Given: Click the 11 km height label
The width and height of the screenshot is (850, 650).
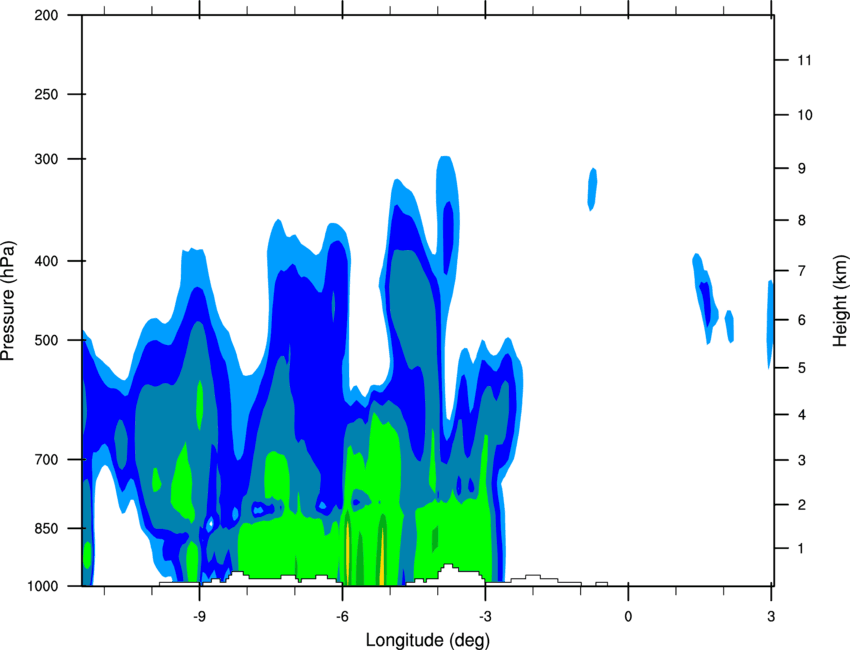Looking at the screenshot, I should pyautogui.click(x=804, y=60).
